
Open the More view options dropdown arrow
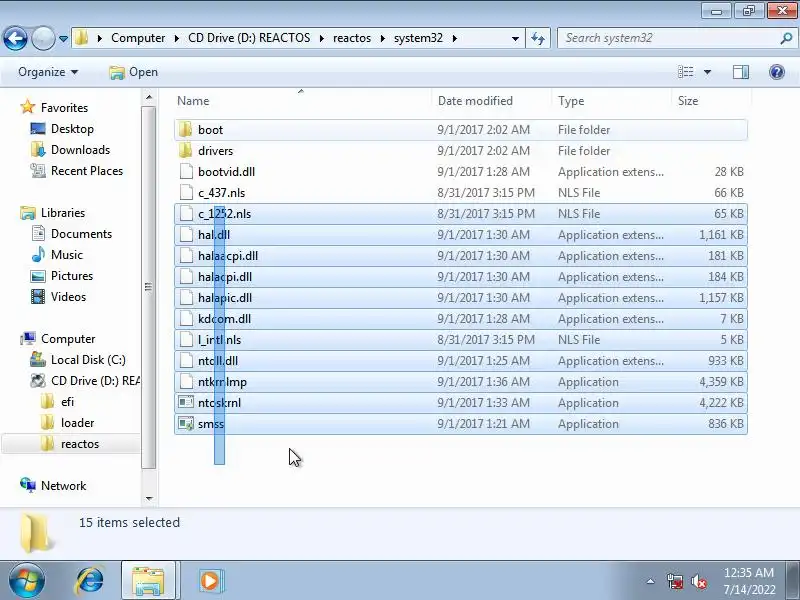pos(707,72)
